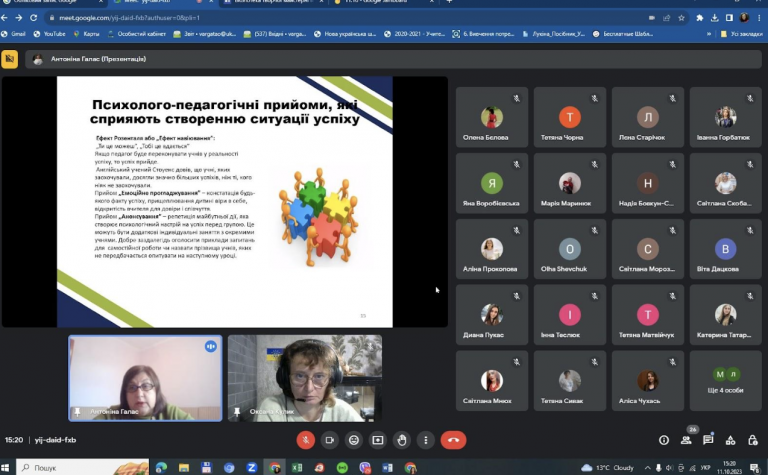Open meeting details info icon
The width and height of the screenshot is (768, 475).
point(664,440)
